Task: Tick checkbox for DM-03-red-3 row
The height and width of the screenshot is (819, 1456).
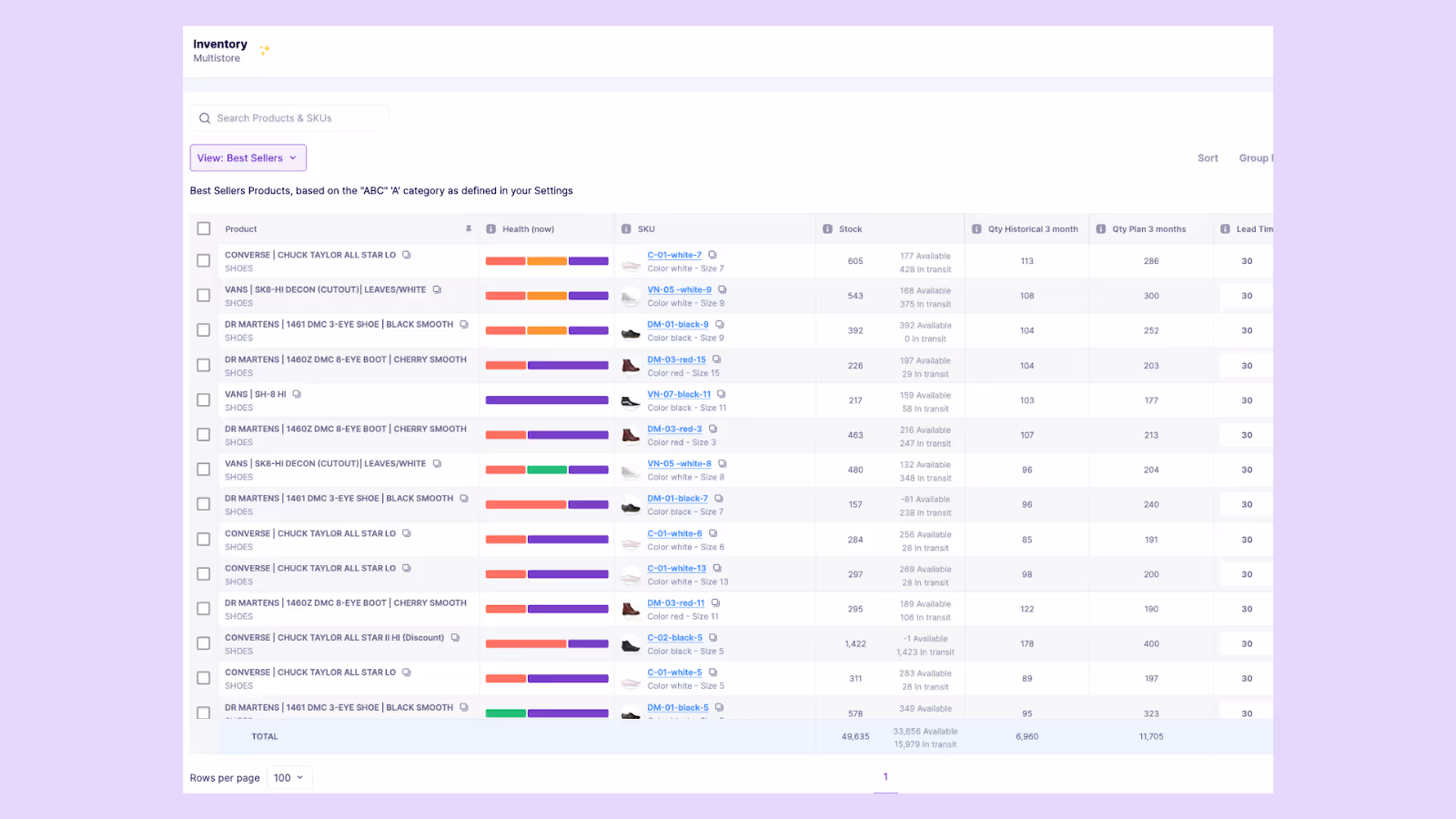Action: click(204, 434)
